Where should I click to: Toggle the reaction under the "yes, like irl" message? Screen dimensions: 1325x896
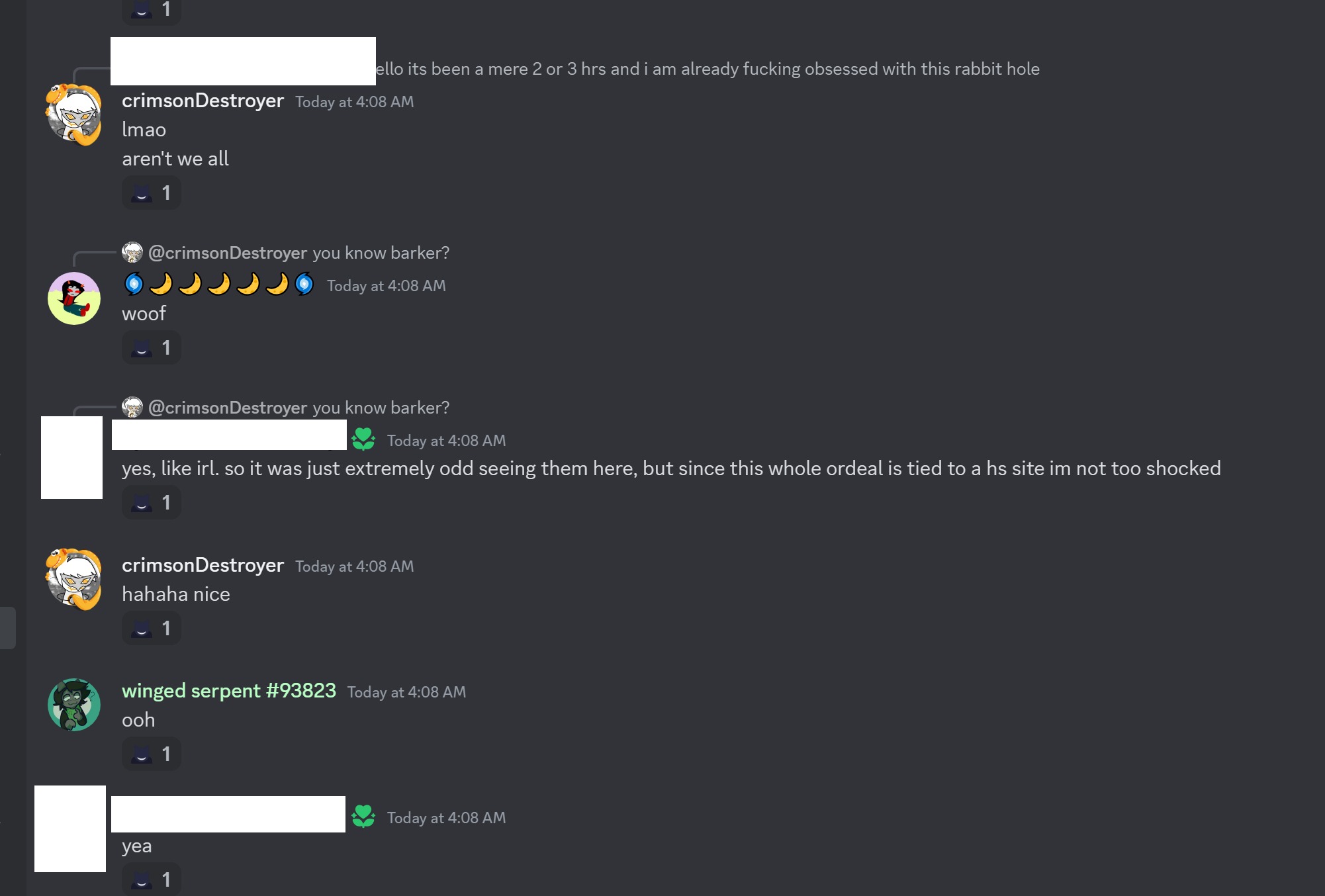pyautogui.click(x=152, y=503)
